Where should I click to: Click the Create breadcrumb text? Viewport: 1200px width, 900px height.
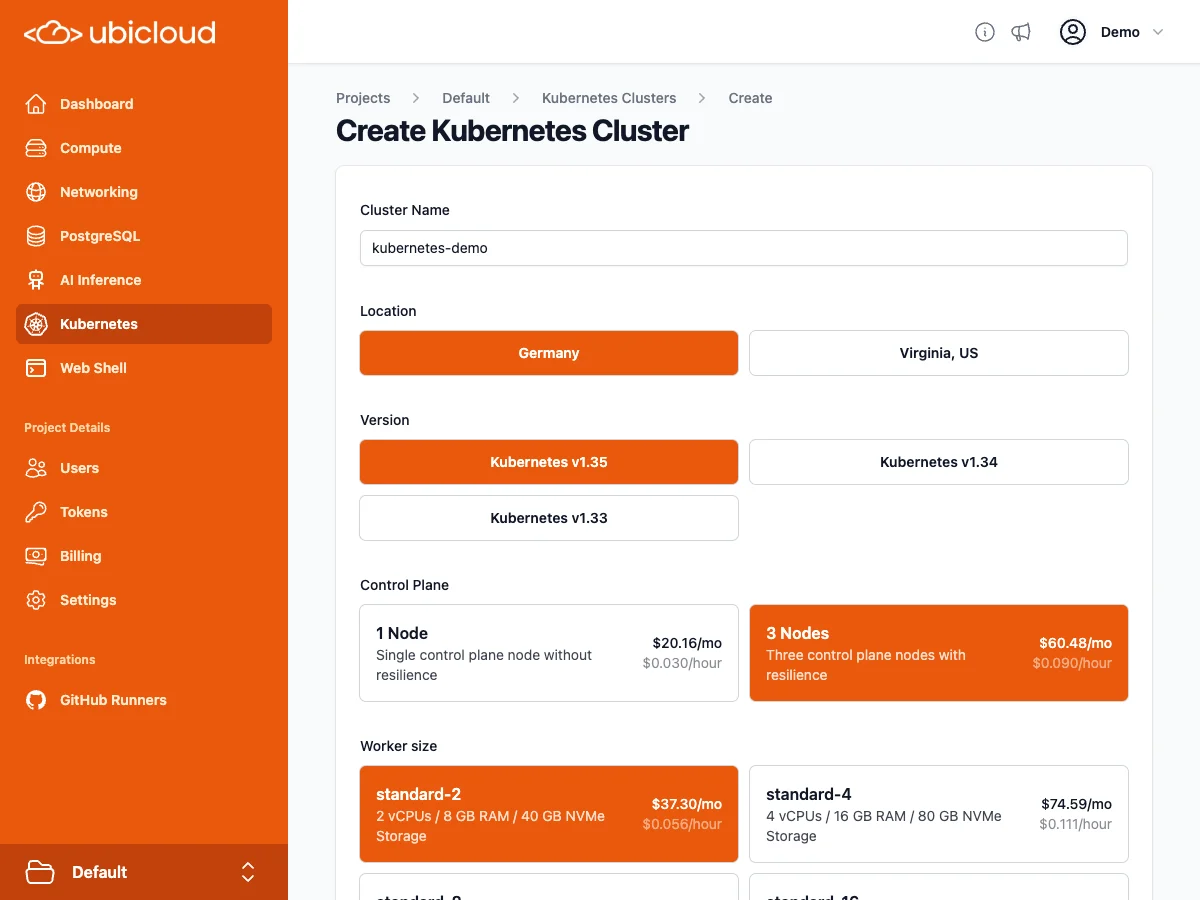point(750,98)
